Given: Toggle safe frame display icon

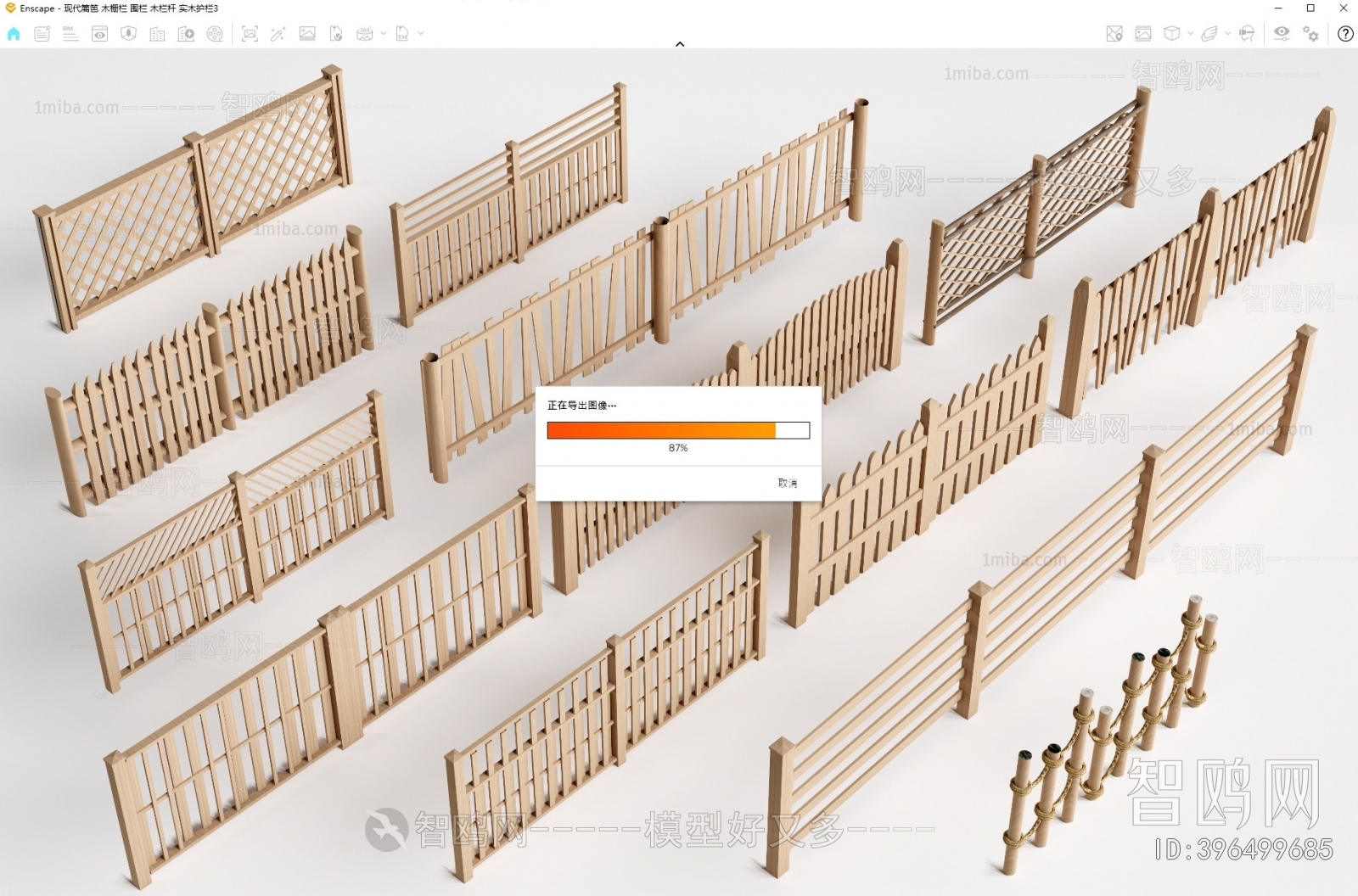Looking at the screenshot, I should pyautogui.click(x=1143, y=34).
